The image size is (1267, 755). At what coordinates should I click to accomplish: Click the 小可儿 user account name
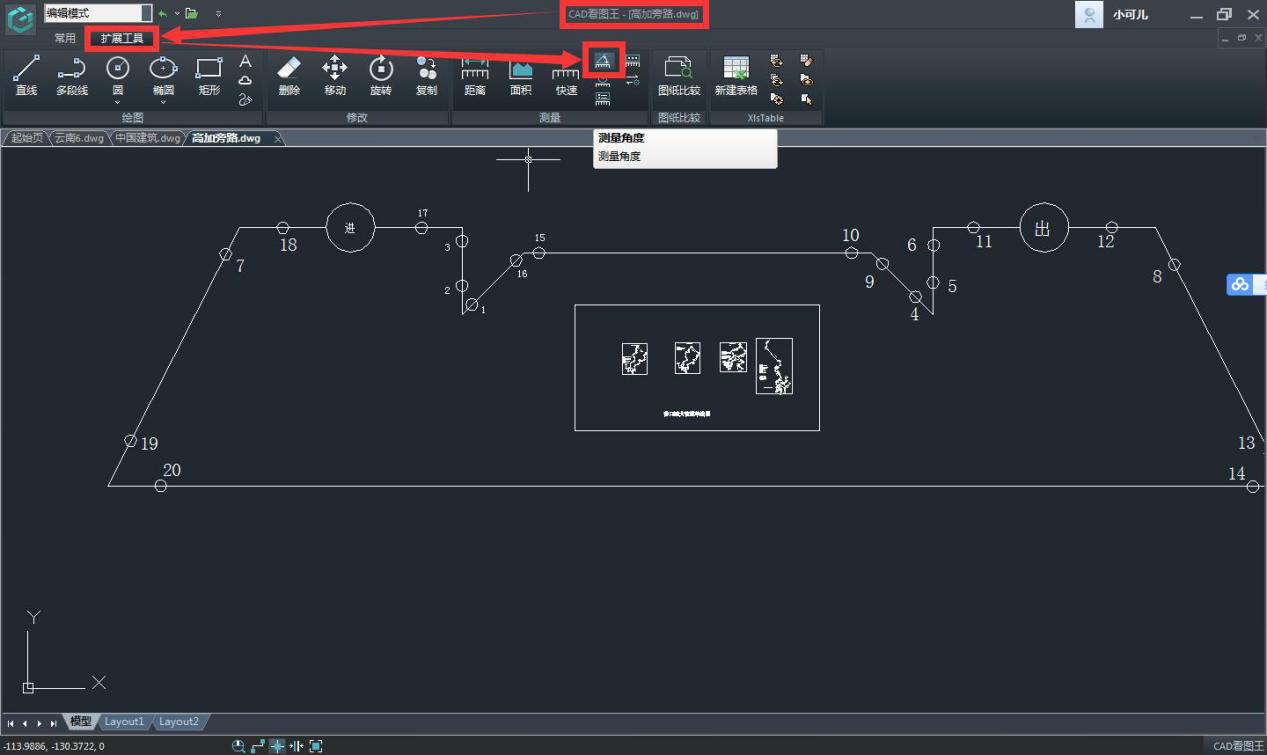coord(1130,15)
